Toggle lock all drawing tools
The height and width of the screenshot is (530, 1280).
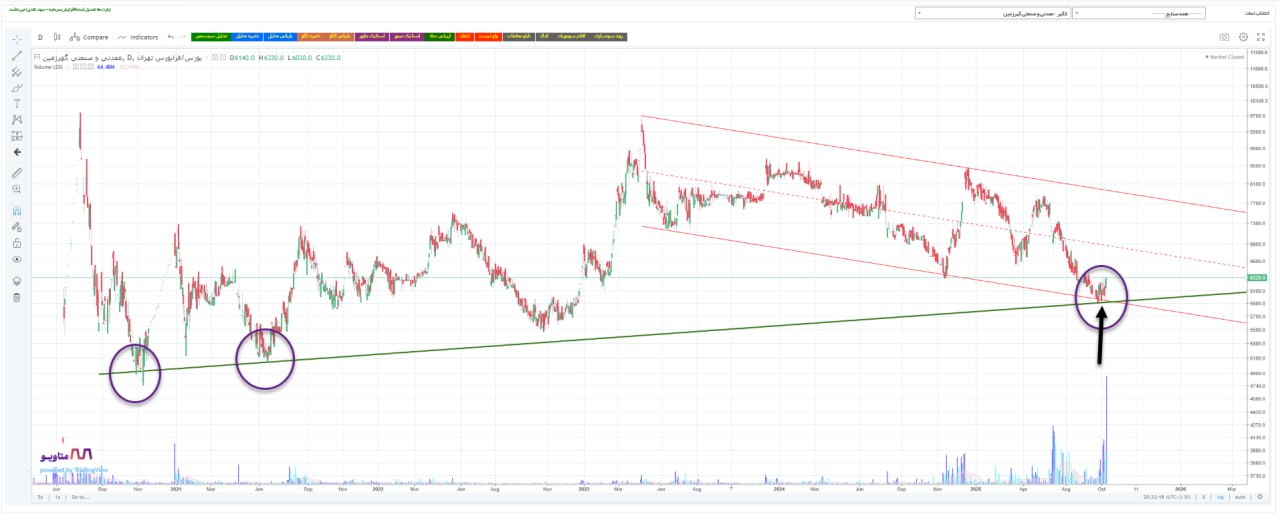17,243
